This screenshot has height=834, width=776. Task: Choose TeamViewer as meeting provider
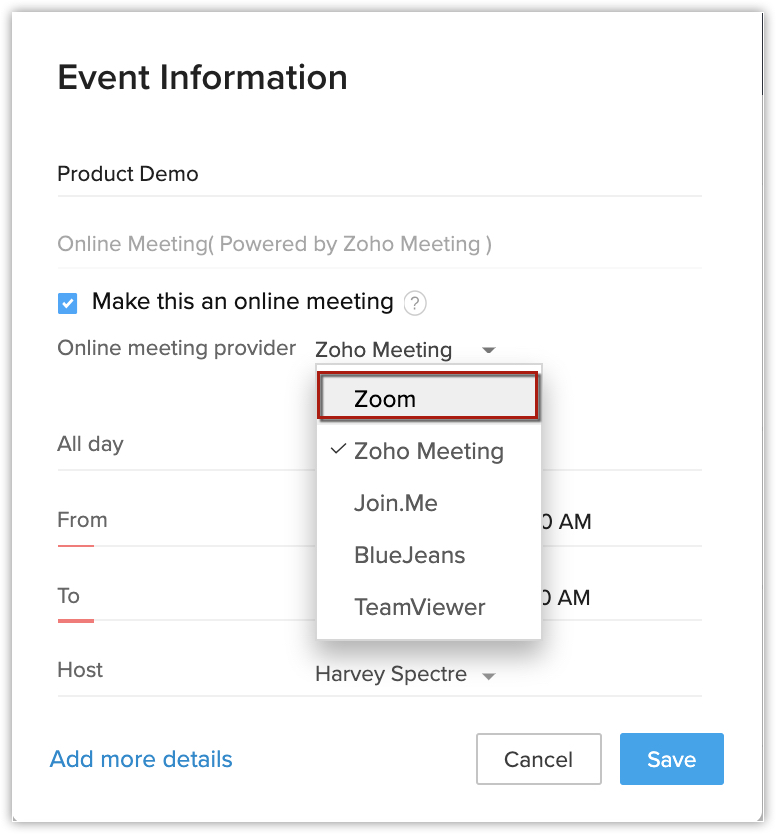pyautogui.click(x=419, y=607)
